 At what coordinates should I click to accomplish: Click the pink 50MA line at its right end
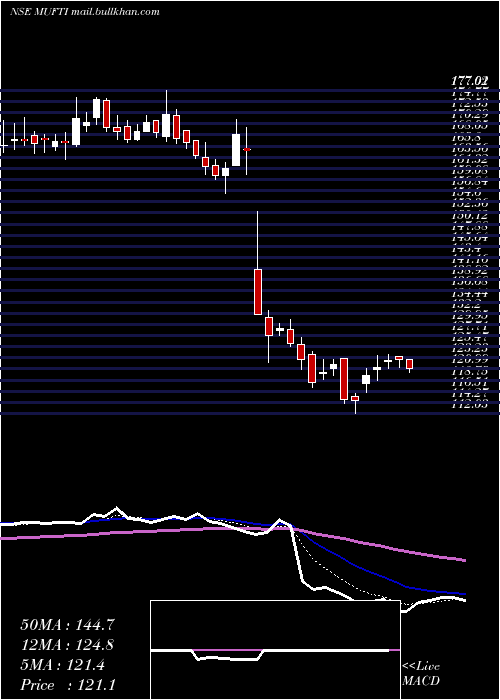coord(462,559)
